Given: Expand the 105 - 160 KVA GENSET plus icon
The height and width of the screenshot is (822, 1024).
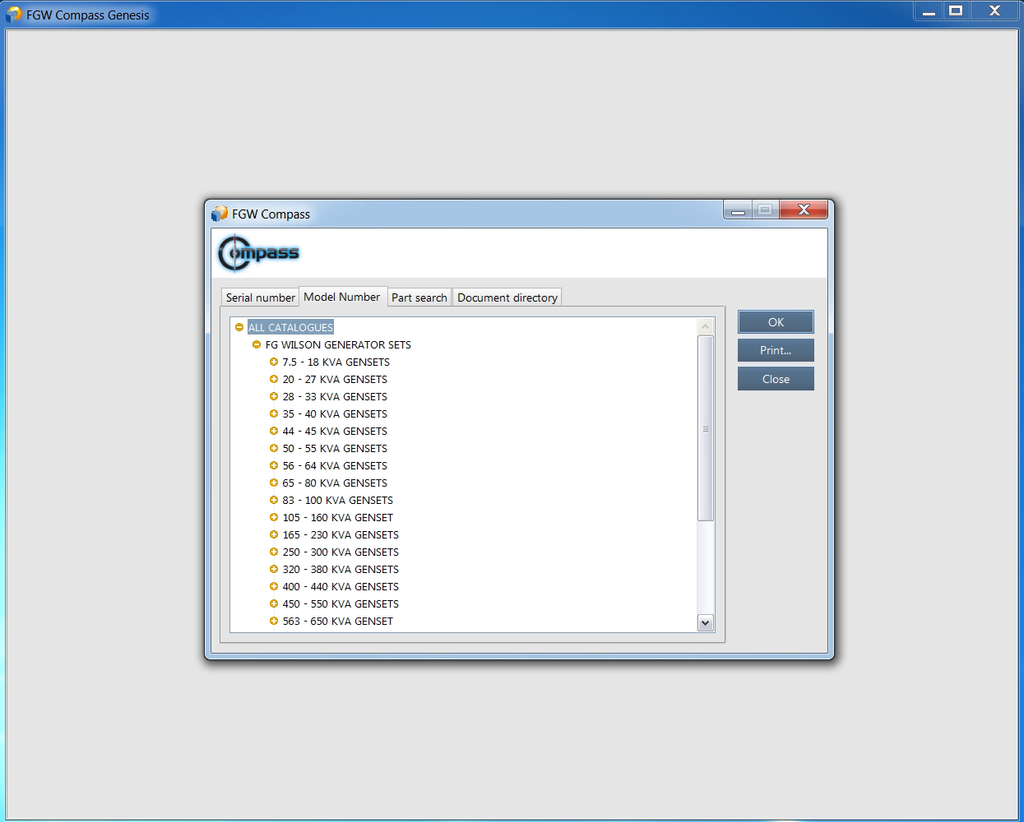Looking at the screenshot, I should [x=274, y=517].
